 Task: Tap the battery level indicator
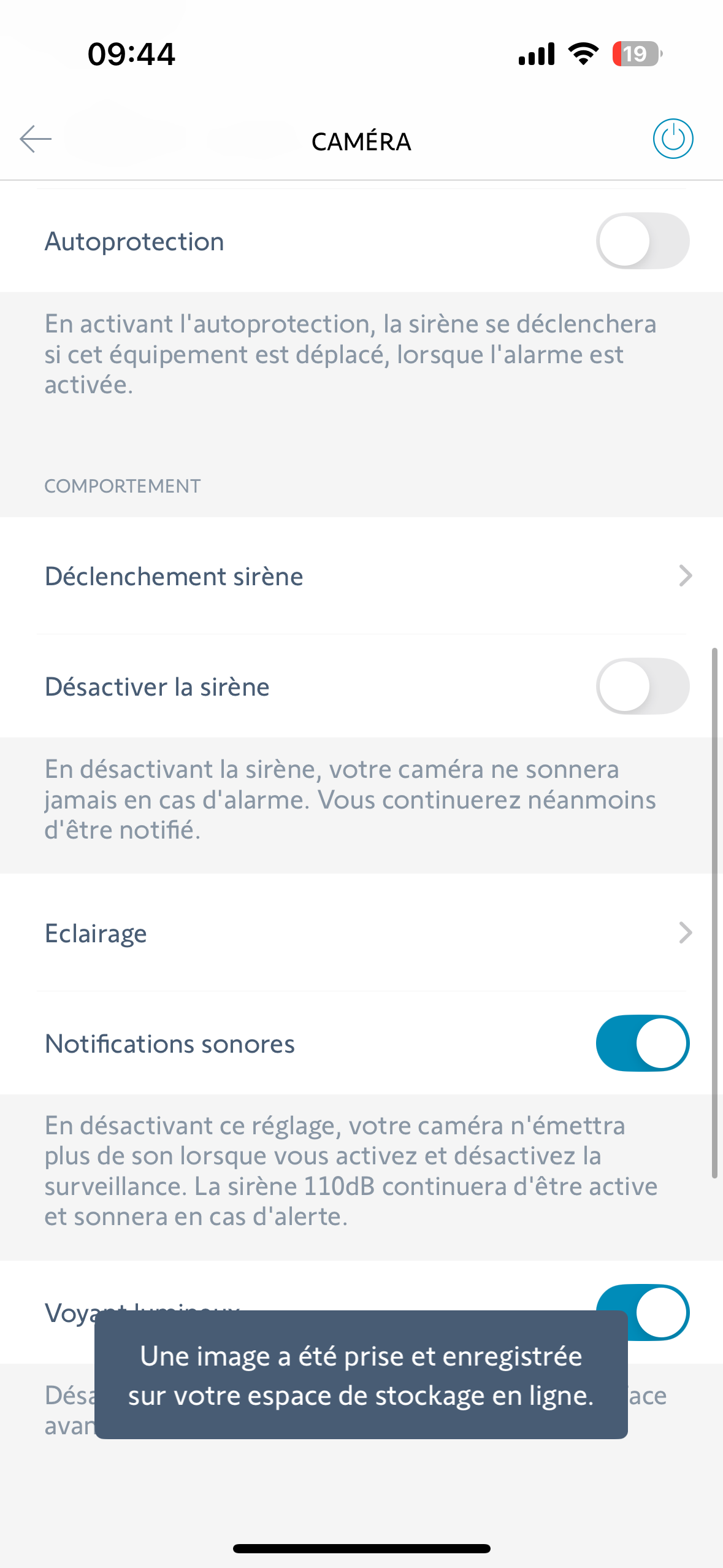click(637, 54)
